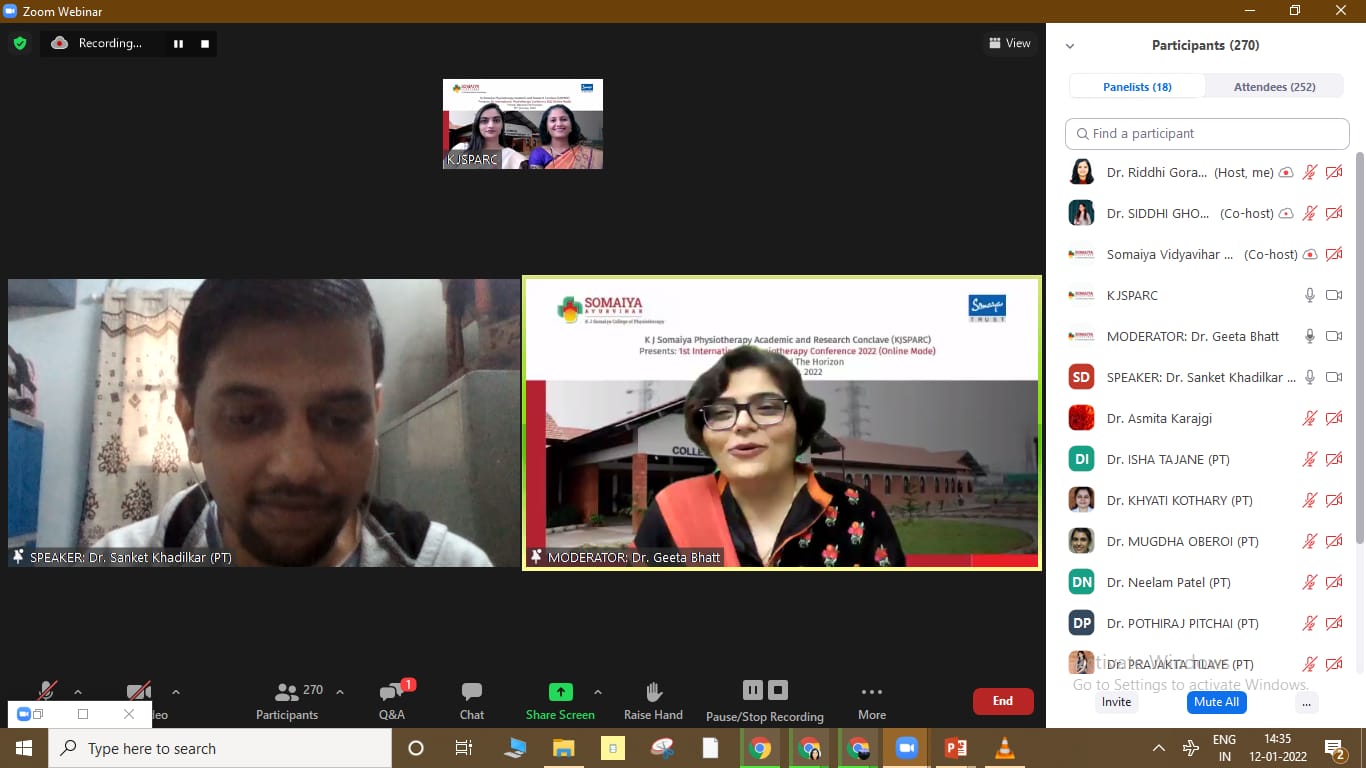Open File Explorer from the taskbar
The height and width of the screenshot is (768, 1366).
pos(563,748)
